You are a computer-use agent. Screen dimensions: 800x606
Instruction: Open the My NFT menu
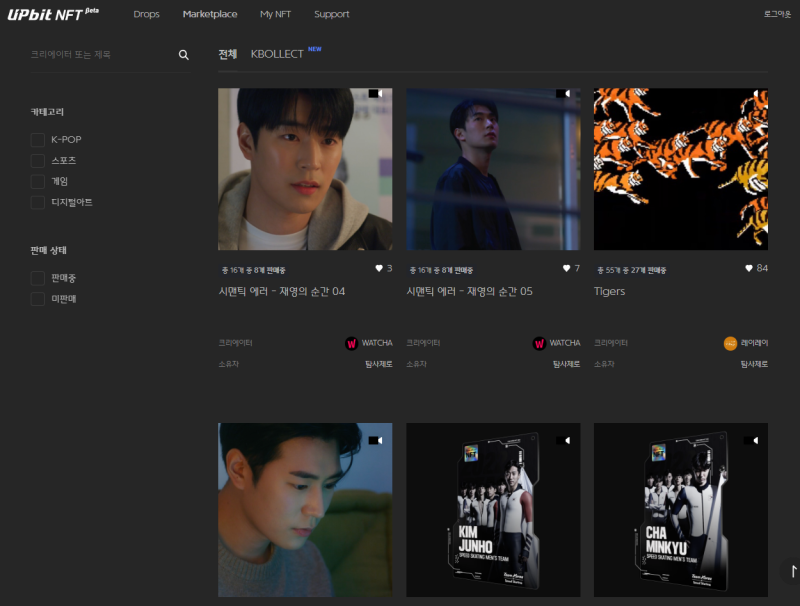[x=276, y=14]
